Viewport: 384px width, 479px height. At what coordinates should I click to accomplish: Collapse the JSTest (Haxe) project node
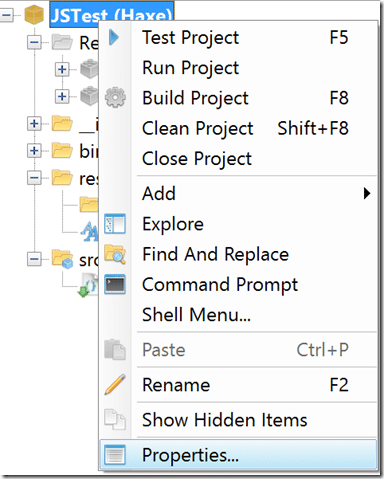click(6, 15)
